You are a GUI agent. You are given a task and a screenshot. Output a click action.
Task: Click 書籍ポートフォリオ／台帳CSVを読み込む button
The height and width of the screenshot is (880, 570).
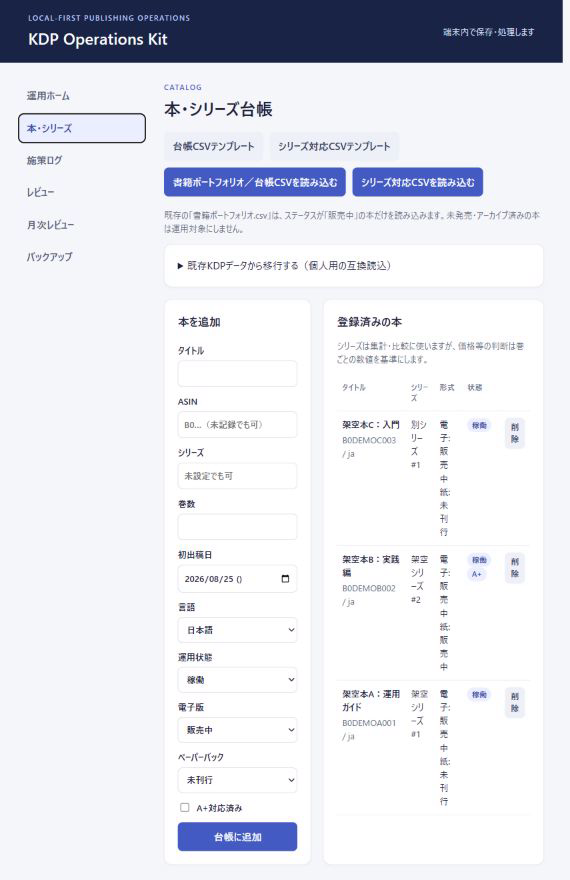tap(255, 182)
